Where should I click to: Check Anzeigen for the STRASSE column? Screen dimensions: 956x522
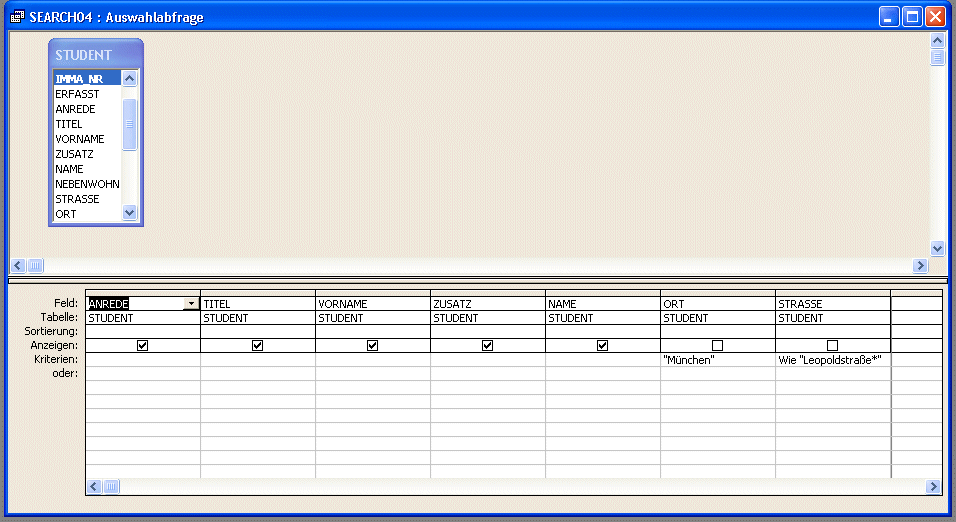coord(832,345)
